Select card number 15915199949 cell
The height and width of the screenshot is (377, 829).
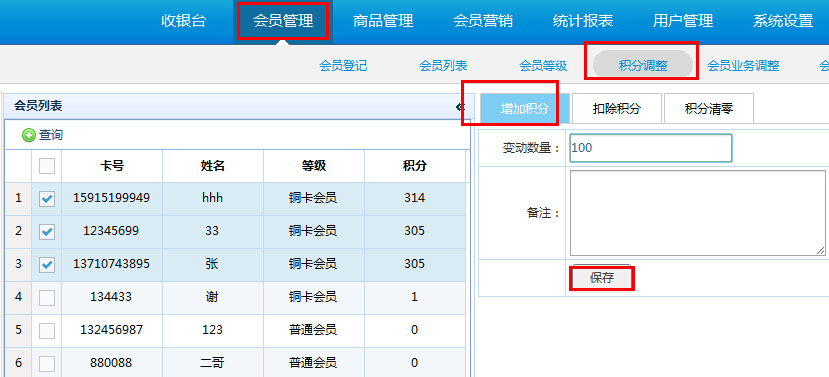[112, 198]
